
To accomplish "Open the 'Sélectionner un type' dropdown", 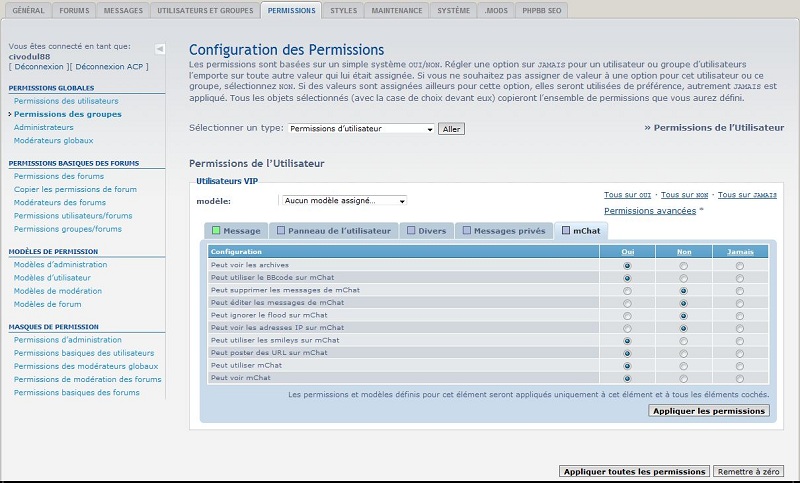I will [x=361, y=129].
